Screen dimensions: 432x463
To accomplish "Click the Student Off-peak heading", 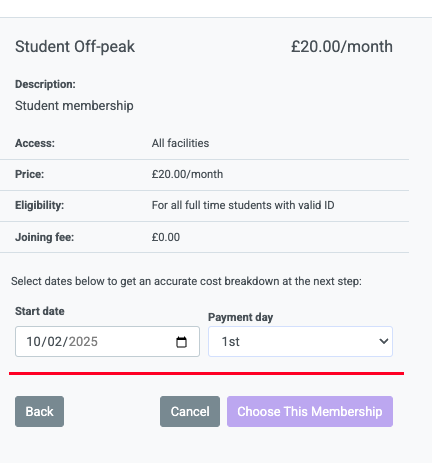I will tap(75, 46).
